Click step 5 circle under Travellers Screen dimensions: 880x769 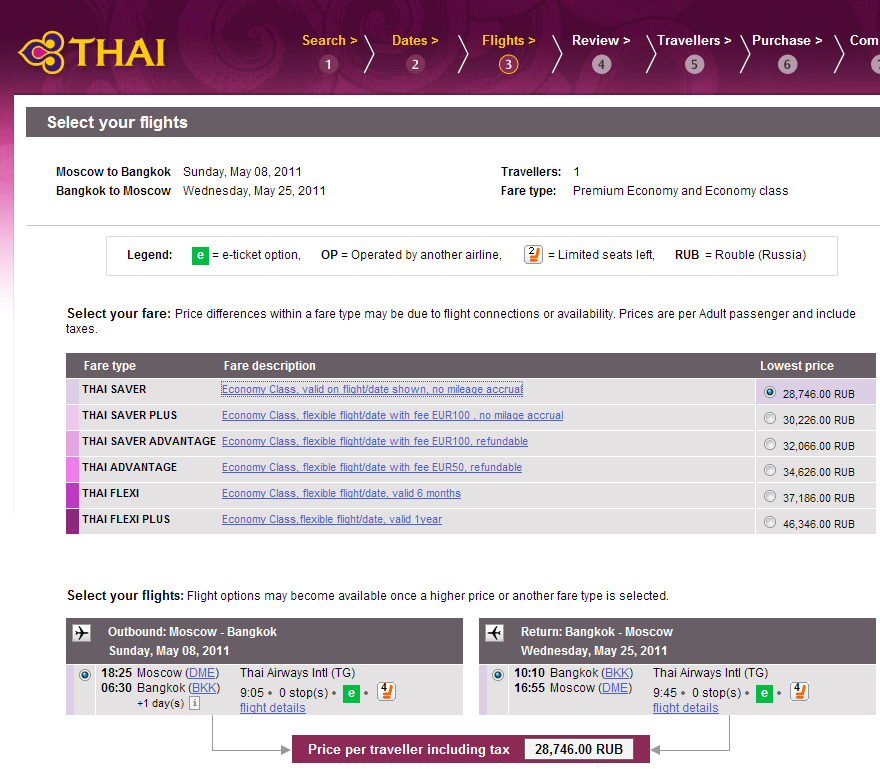(x=694, y=65)
